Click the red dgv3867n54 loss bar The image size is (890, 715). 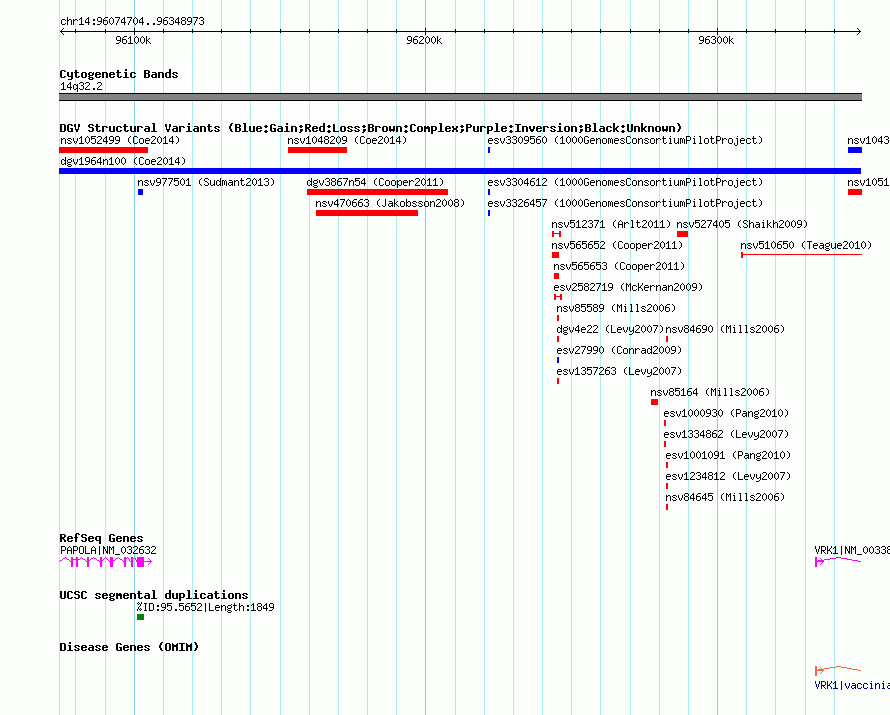377,192
